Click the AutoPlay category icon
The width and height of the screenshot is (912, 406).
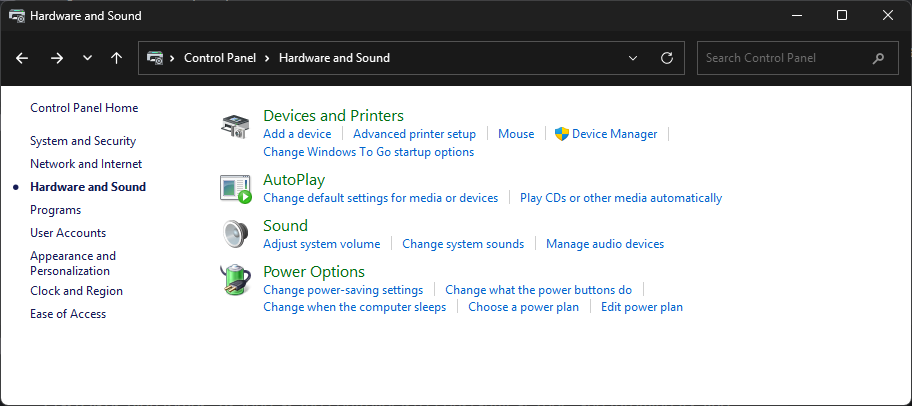[236, 189]
